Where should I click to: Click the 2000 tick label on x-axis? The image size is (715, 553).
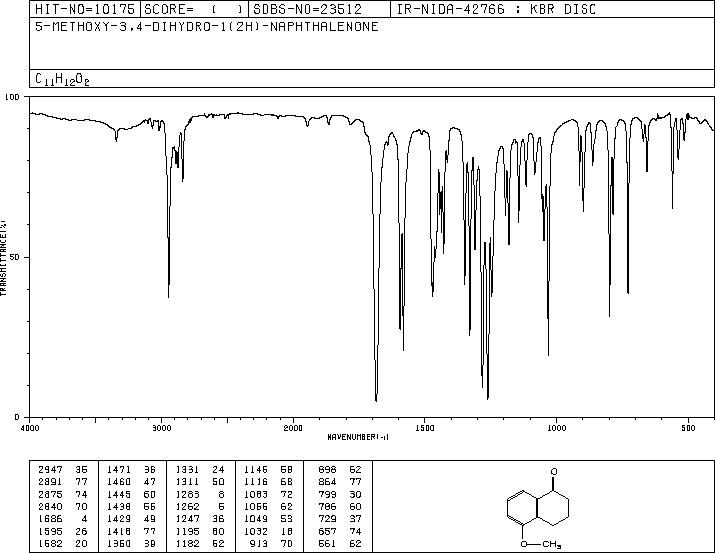[x=293, y=428]
